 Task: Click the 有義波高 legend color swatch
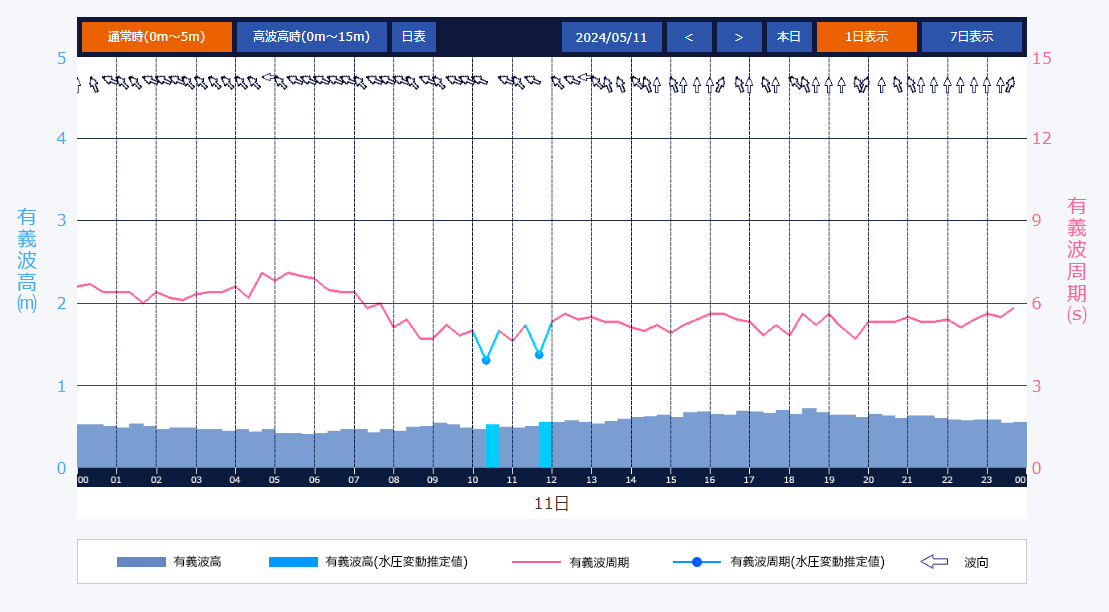[x=141, y=562]
